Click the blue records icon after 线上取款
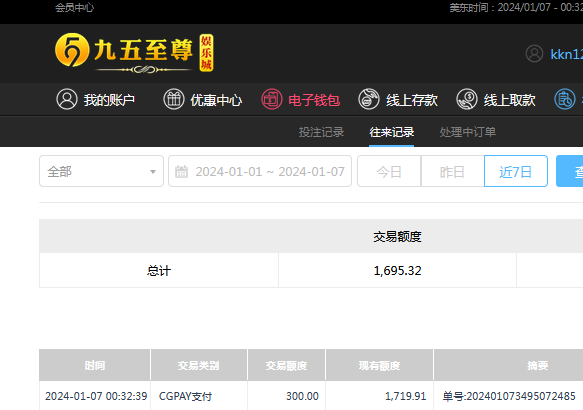 [x=565, y=99]
